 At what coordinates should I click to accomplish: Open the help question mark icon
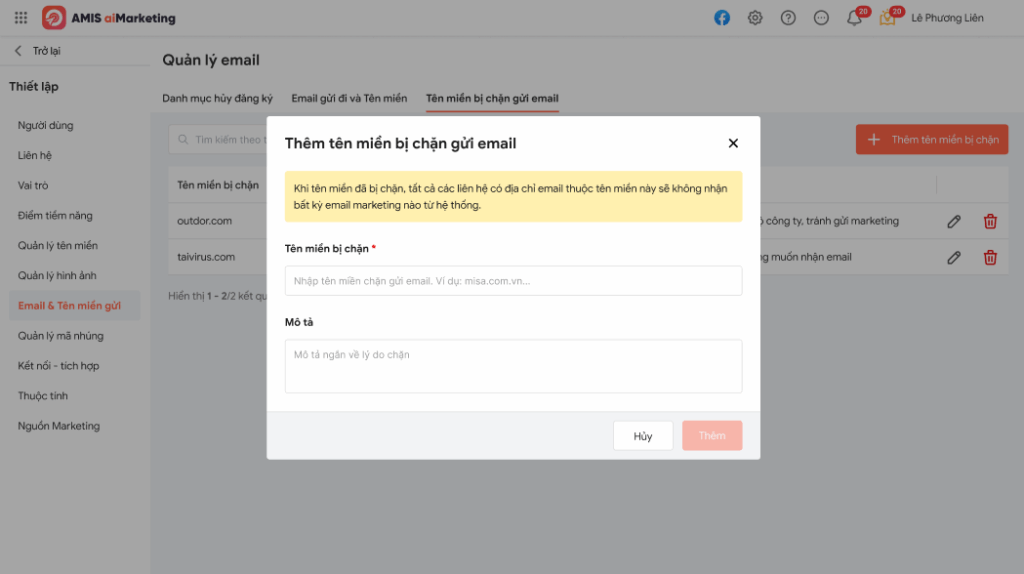tap(788, 18)
